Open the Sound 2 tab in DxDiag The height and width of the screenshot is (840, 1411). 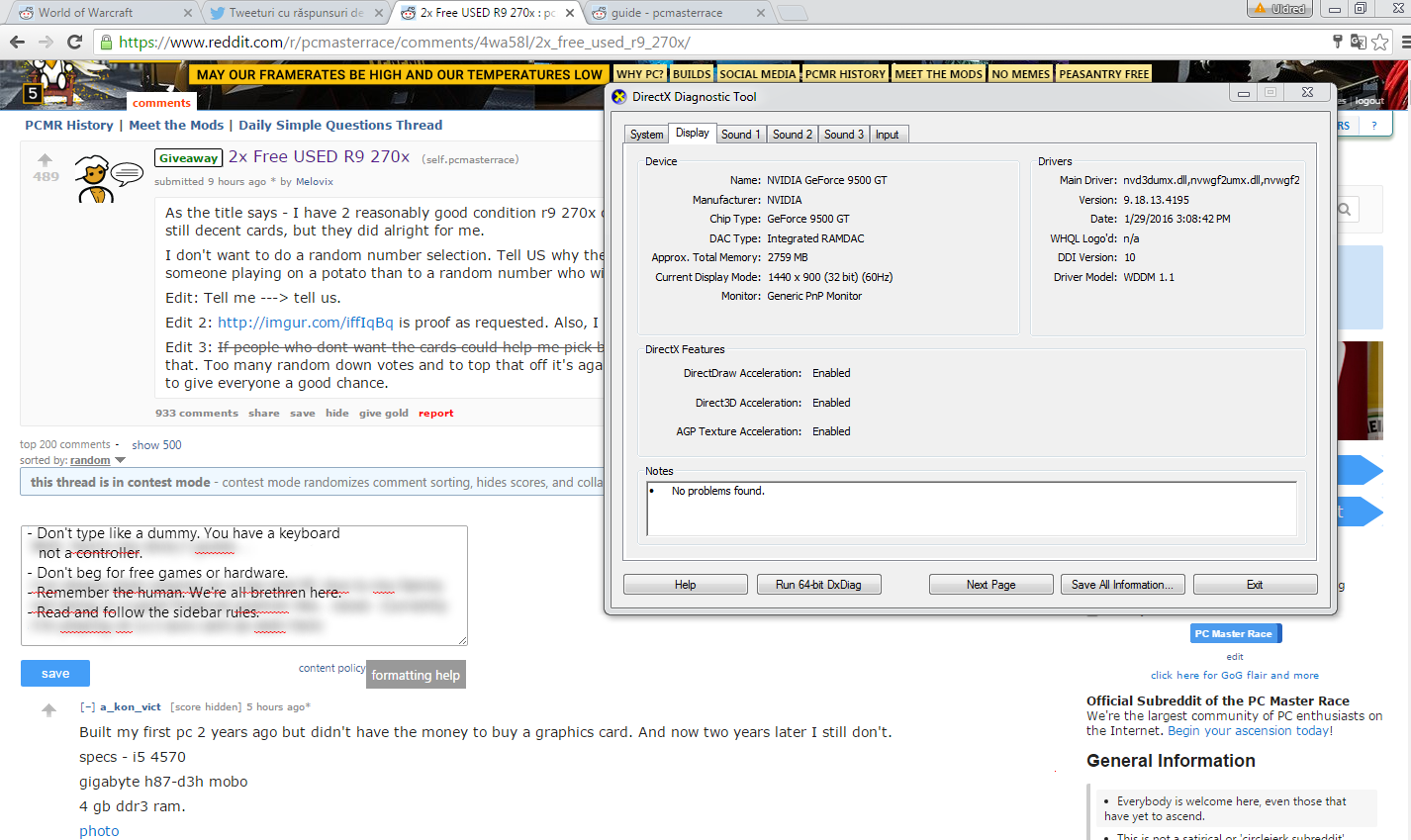pyautogui.click(x=793, y=135)
